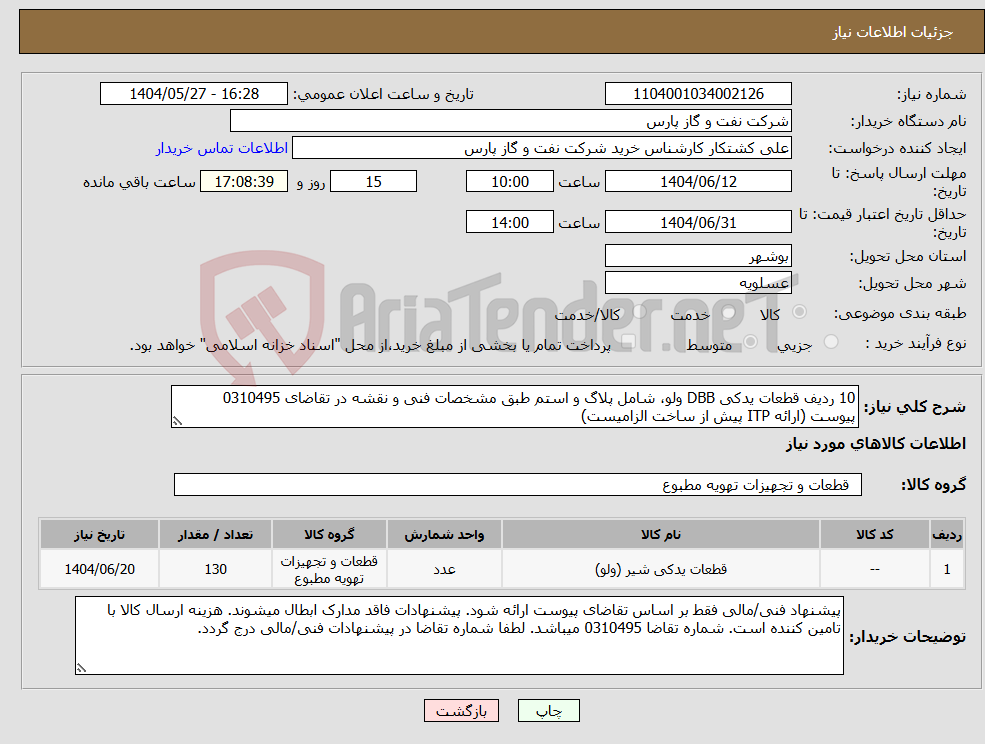Click the goods group field قطعات و تجهیزات تهویه مطبوع
Screen dimensions: 985x744
[518, 484]
